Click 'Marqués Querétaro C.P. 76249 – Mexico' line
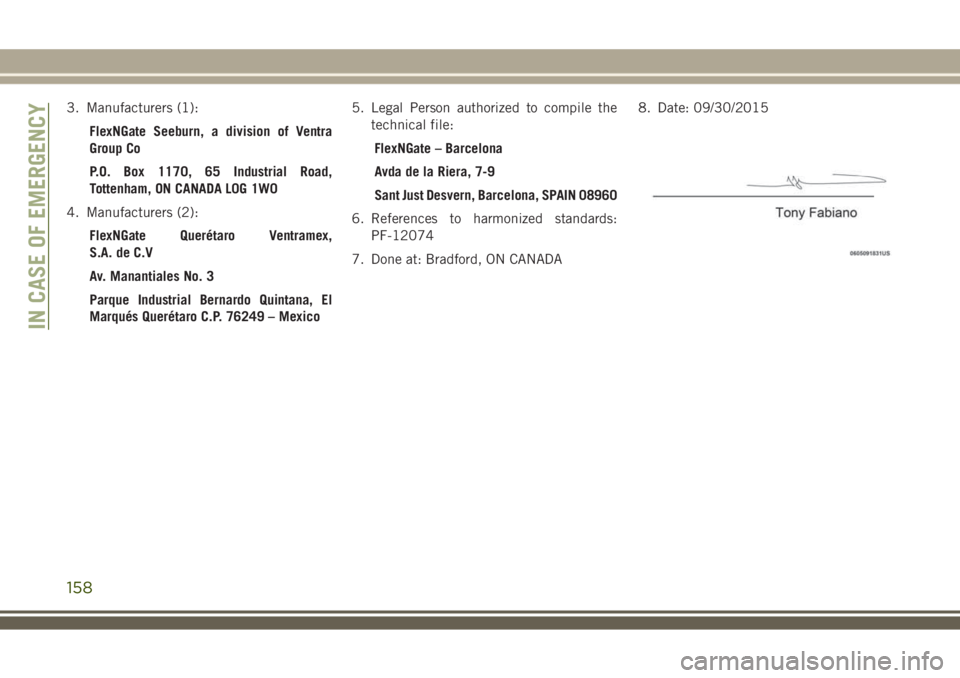960x678 pixels. 204,317
